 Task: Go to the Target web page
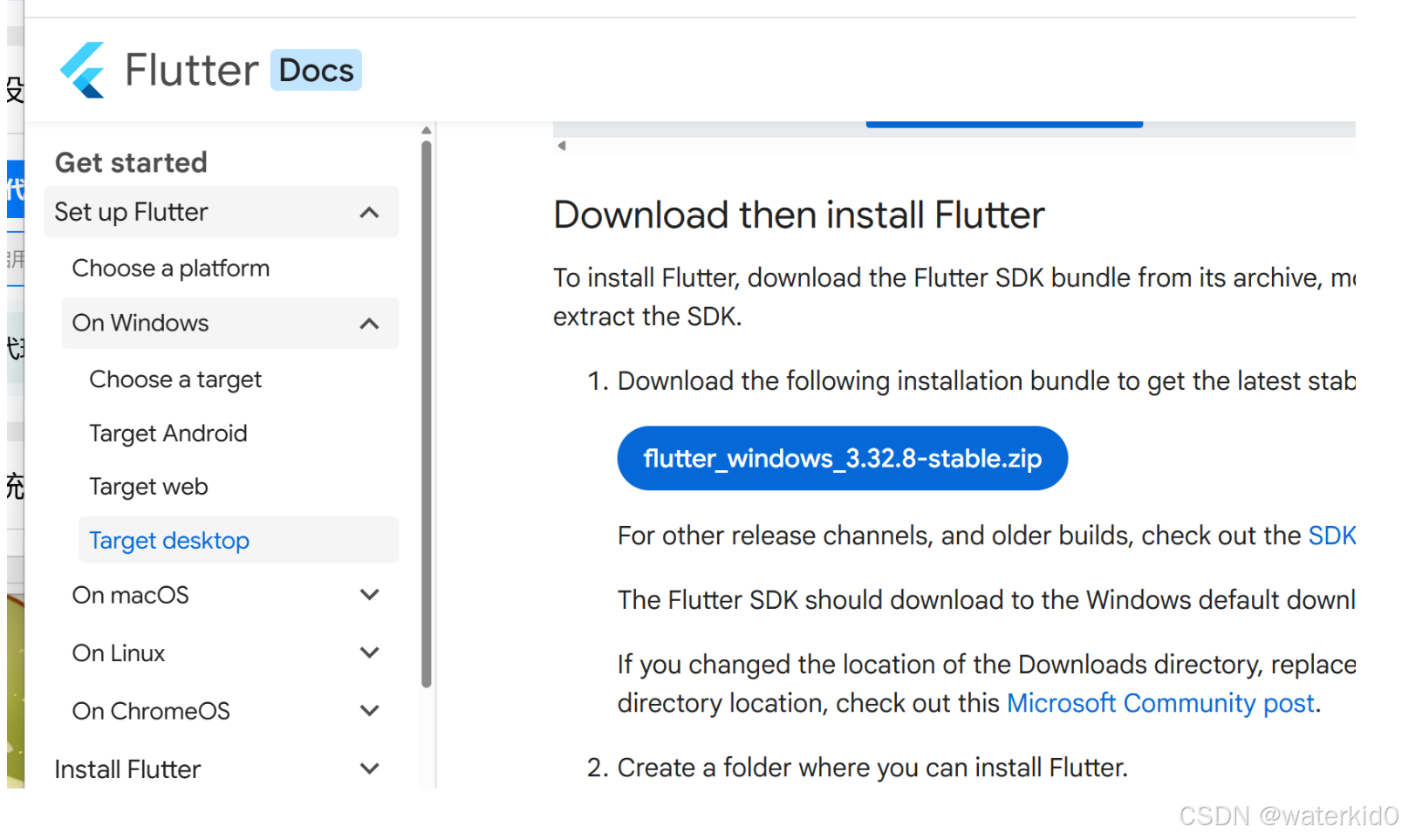(148, 487)
